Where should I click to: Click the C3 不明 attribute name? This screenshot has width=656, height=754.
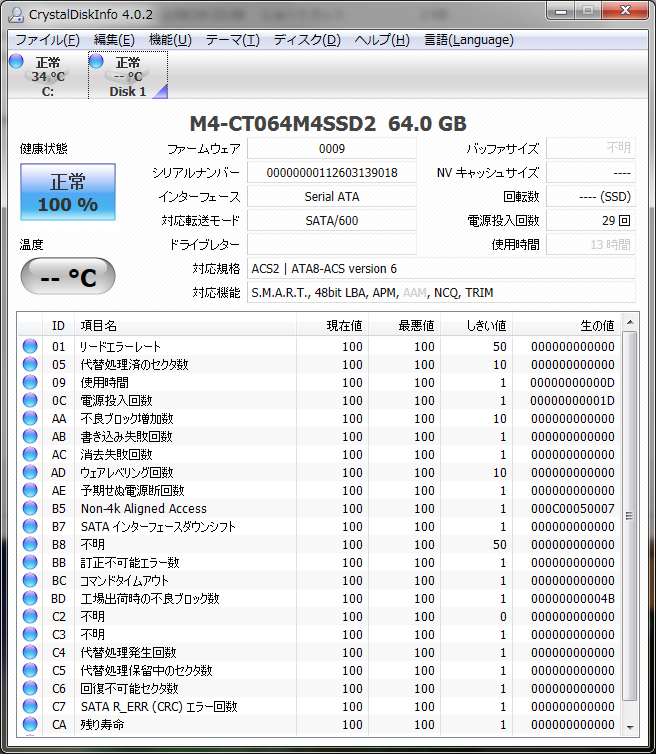point(92,634)
